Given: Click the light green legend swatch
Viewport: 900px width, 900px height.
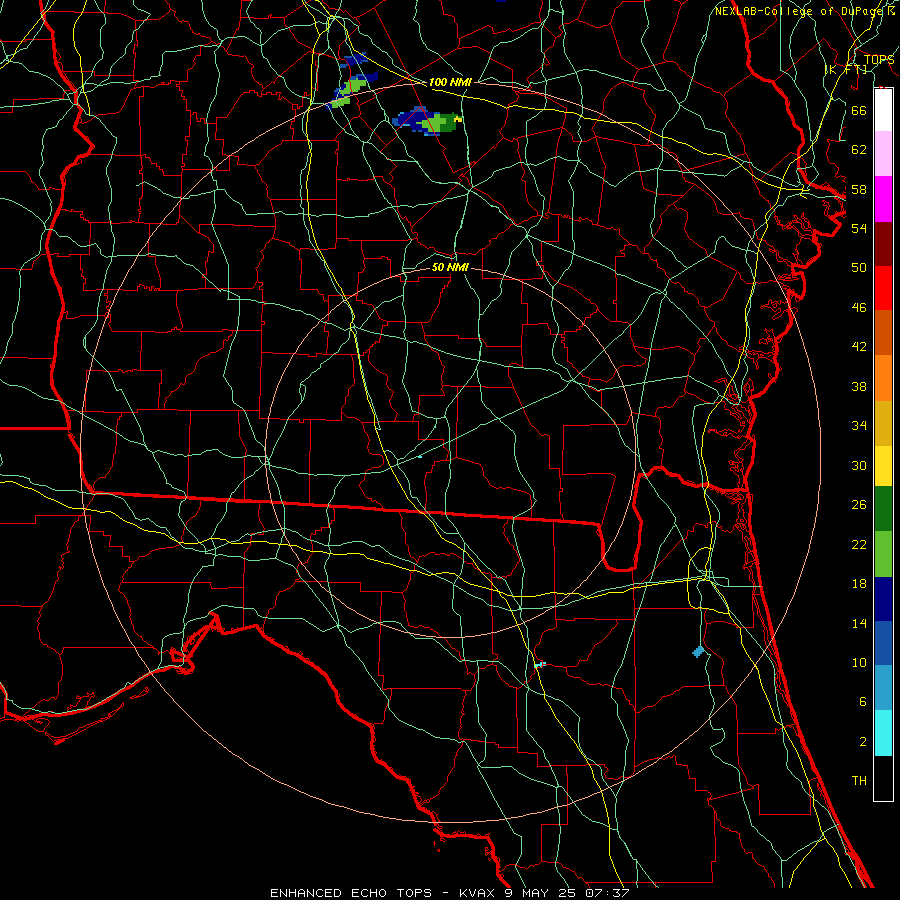Looking at the screenshot, I should [883, 554].
